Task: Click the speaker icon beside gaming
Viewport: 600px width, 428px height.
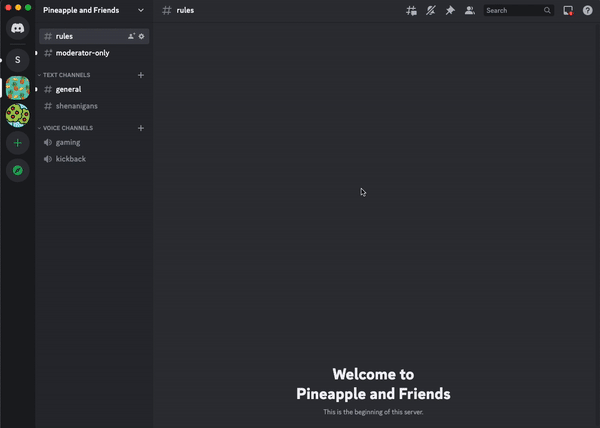Action: pyautogui.click(x=48, y=142)
